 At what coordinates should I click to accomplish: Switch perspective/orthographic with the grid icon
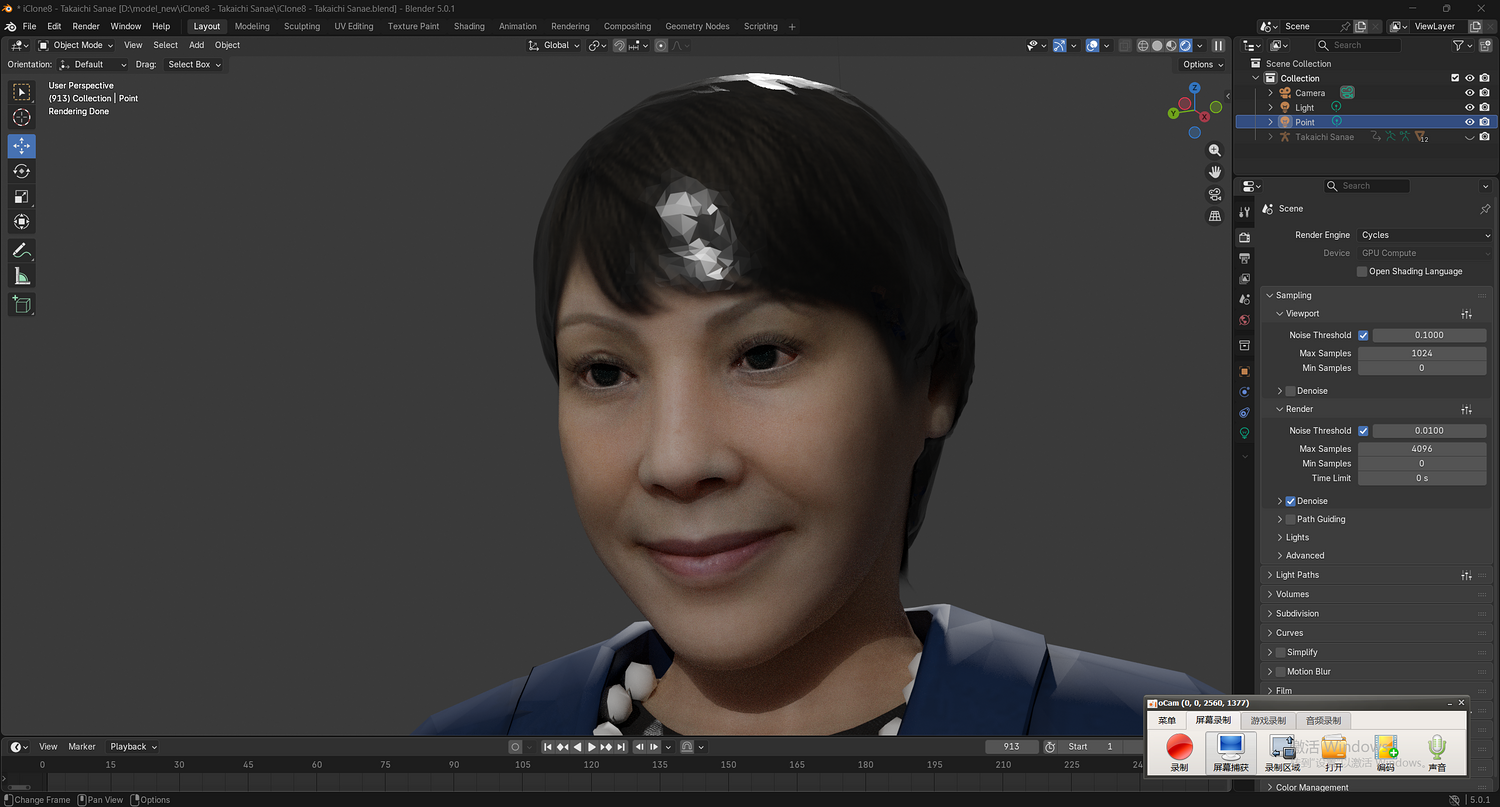(x=1215, y=216)
